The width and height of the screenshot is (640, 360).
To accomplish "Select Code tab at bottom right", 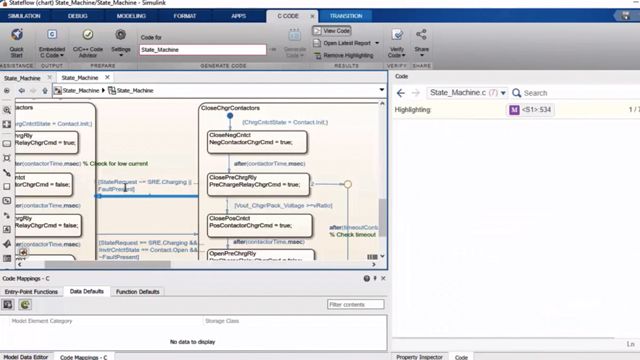I will 461,357.
